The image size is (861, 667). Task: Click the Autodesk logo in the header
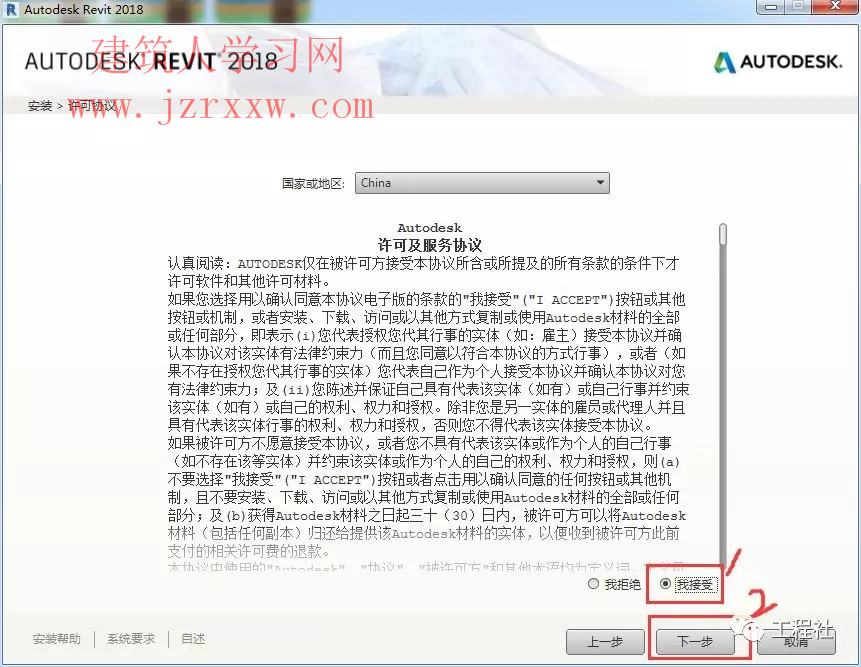point(778,62)
